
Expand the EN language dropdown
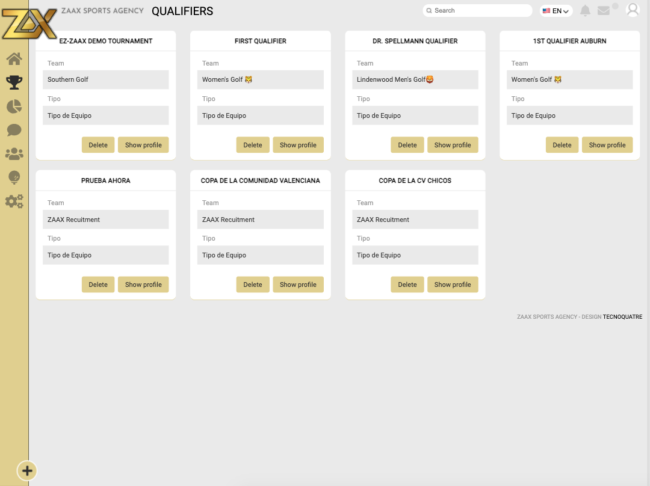555,11
